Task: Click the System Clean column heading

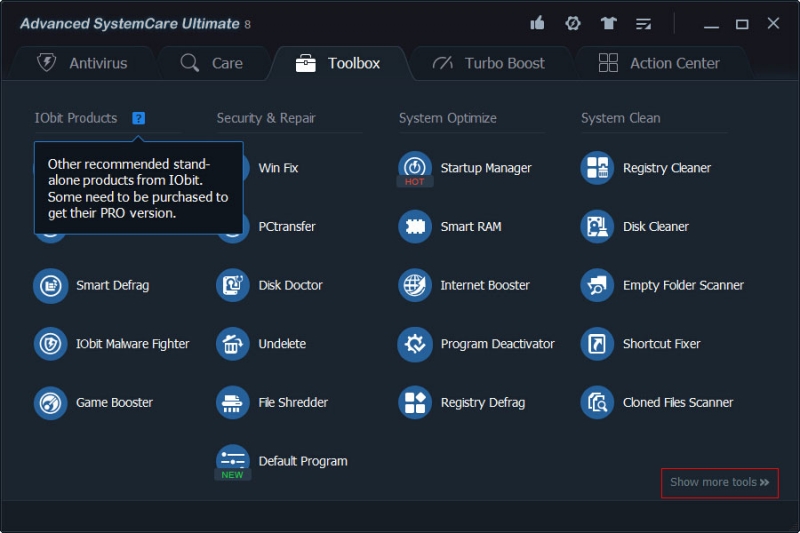Action: [x=620, y=118]
